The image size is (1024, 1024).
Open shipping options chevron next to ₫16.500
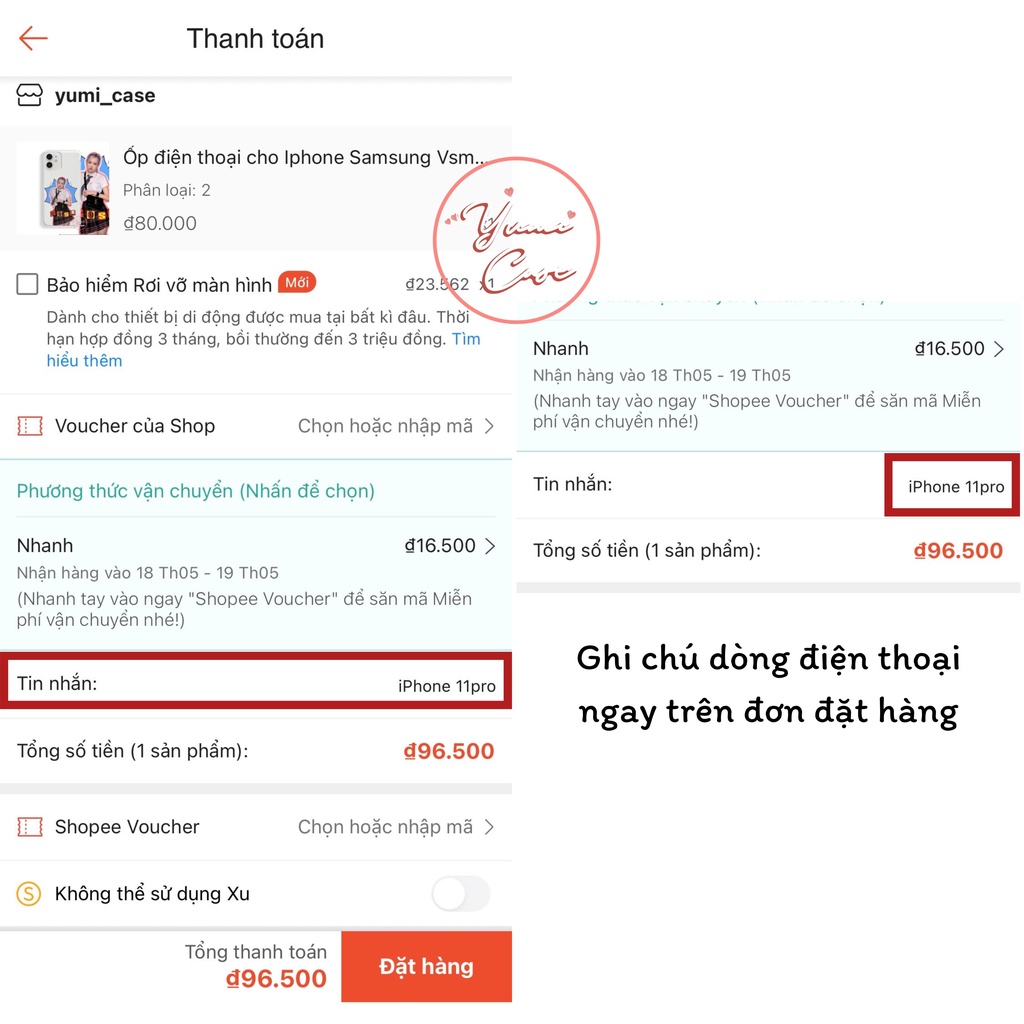490,546
